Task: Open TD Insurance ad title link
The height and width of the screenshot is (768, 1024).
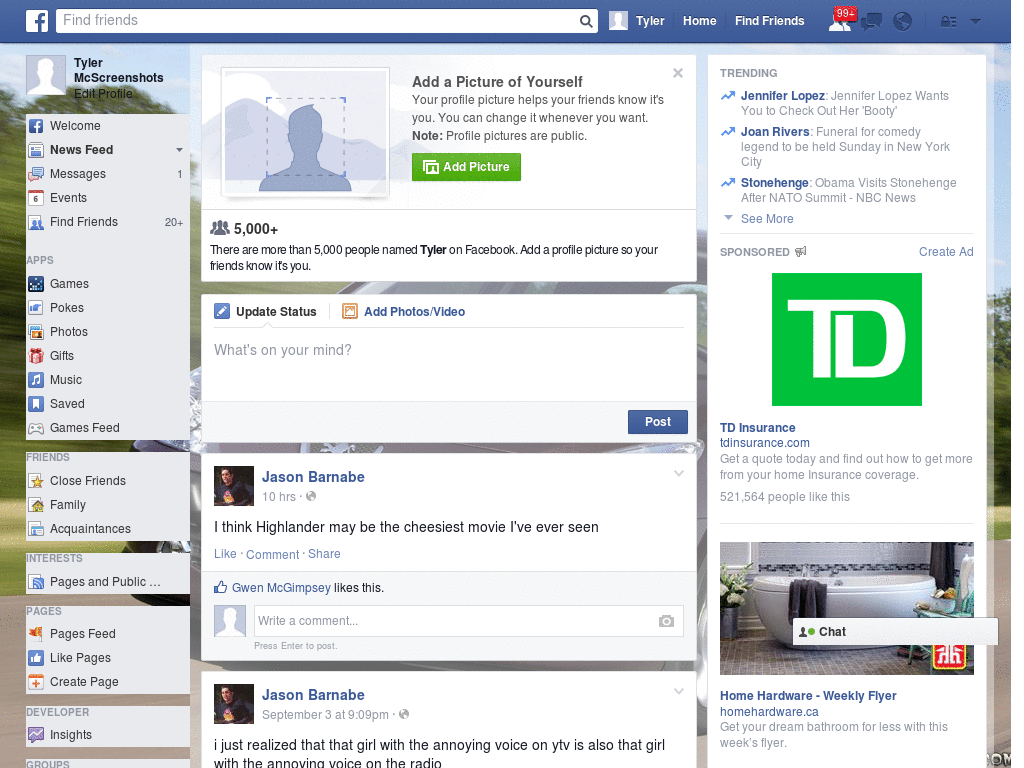Action: coord(758,428)
